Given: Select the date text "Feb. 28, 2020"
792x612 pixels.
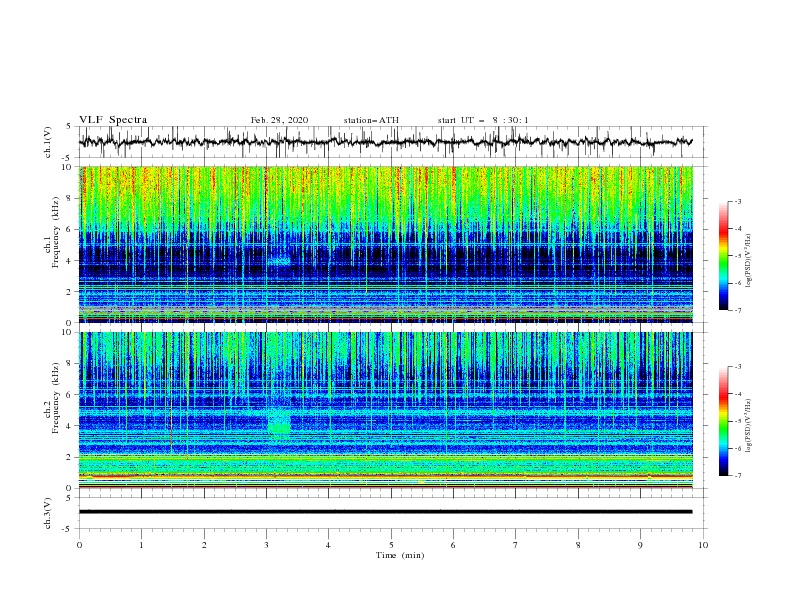Looking at the screenshot, I should (x=279, y=120).
